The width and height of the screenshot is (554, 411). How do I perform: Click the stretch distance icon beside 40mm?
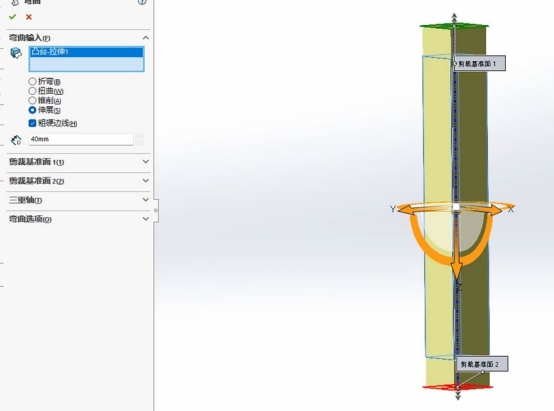16,140
